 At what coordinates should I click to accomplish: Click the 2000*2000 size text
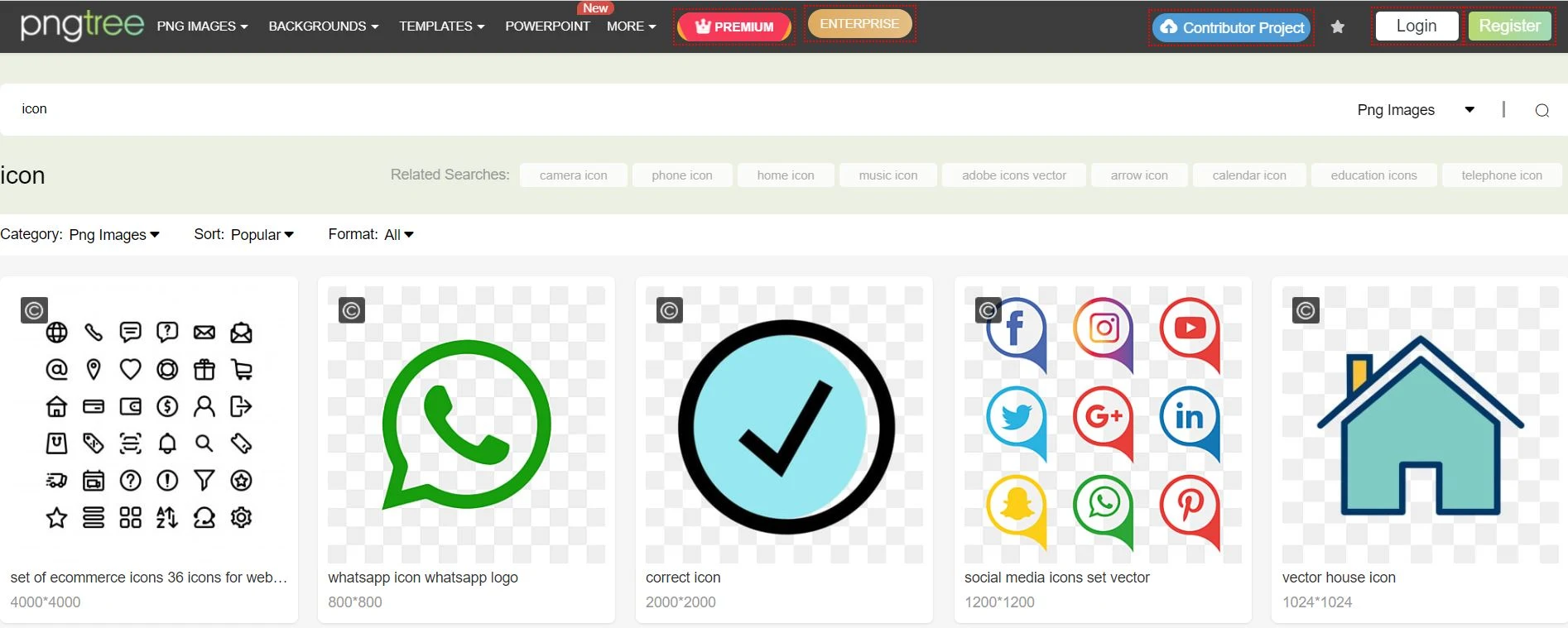(x=681, y=602)
